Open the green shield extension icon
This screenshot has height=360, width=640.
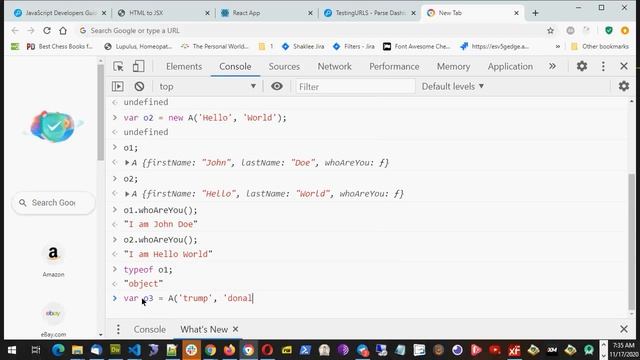[609, 31]
